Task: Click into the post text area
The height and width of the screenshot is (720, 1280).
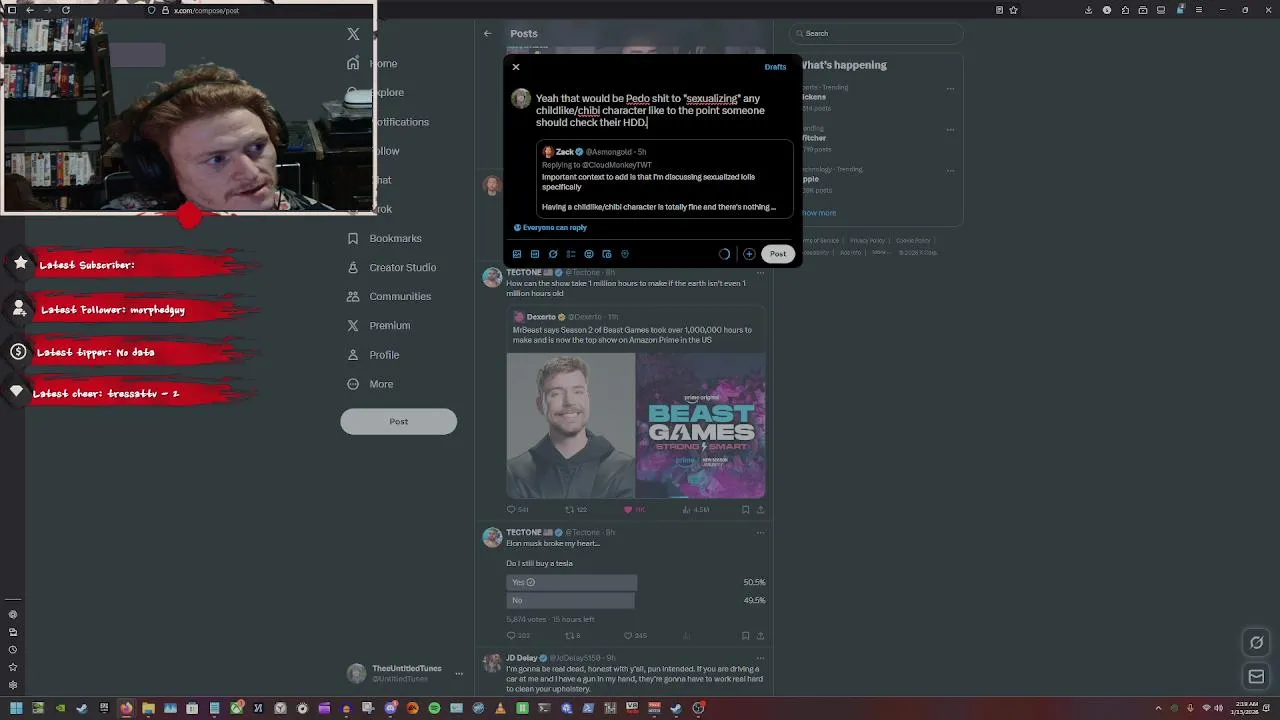Action: click(650, 110)
